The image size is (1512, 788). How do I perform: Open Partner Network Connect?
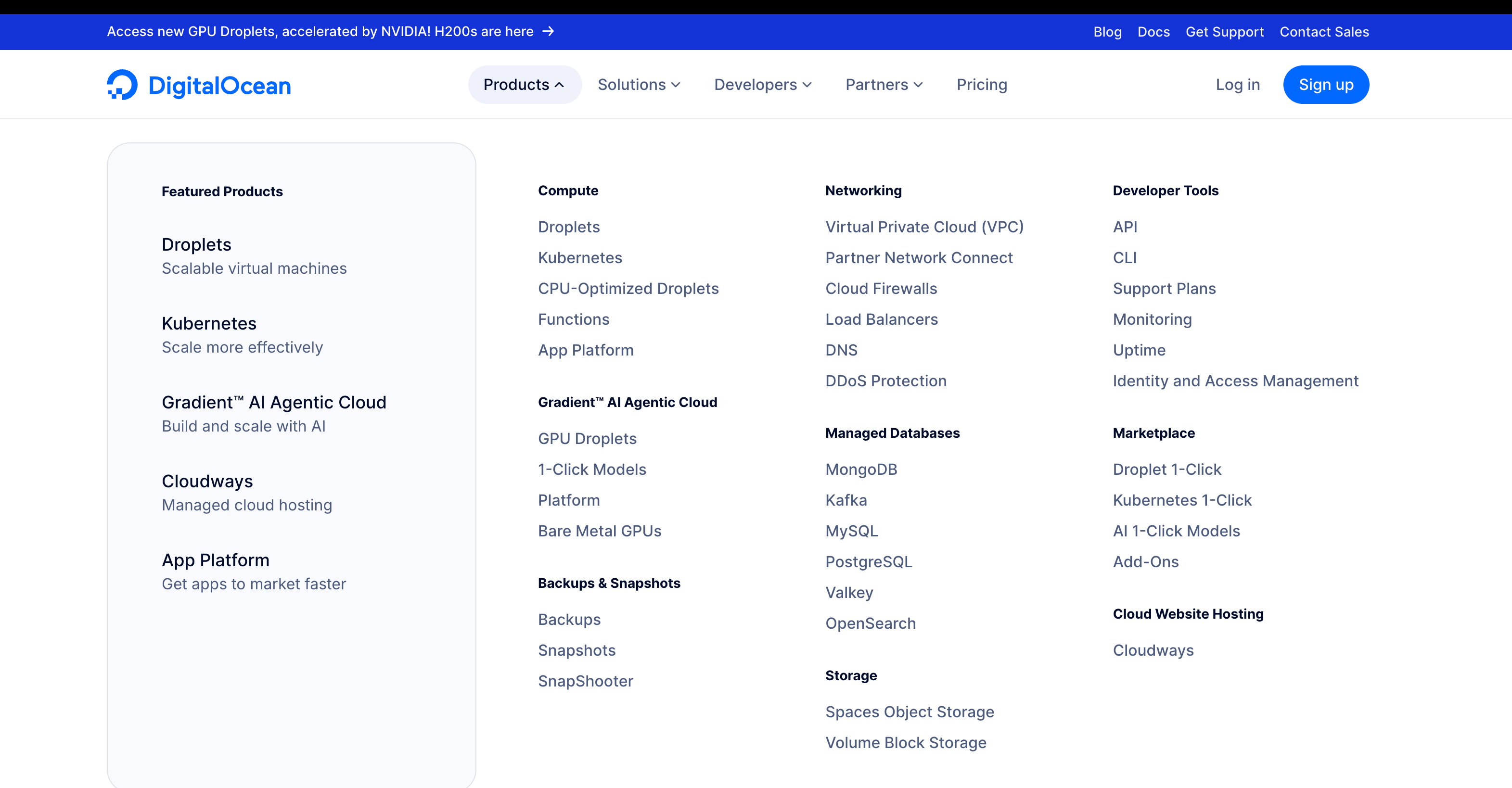tap(919, 257)
